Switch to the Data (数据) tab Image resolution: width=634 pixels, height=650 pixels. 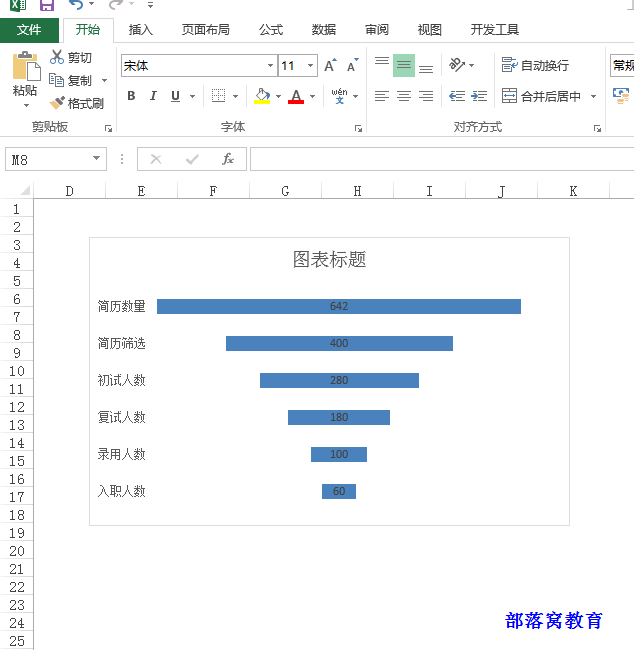pyautogui.click(x=324, y=30)
